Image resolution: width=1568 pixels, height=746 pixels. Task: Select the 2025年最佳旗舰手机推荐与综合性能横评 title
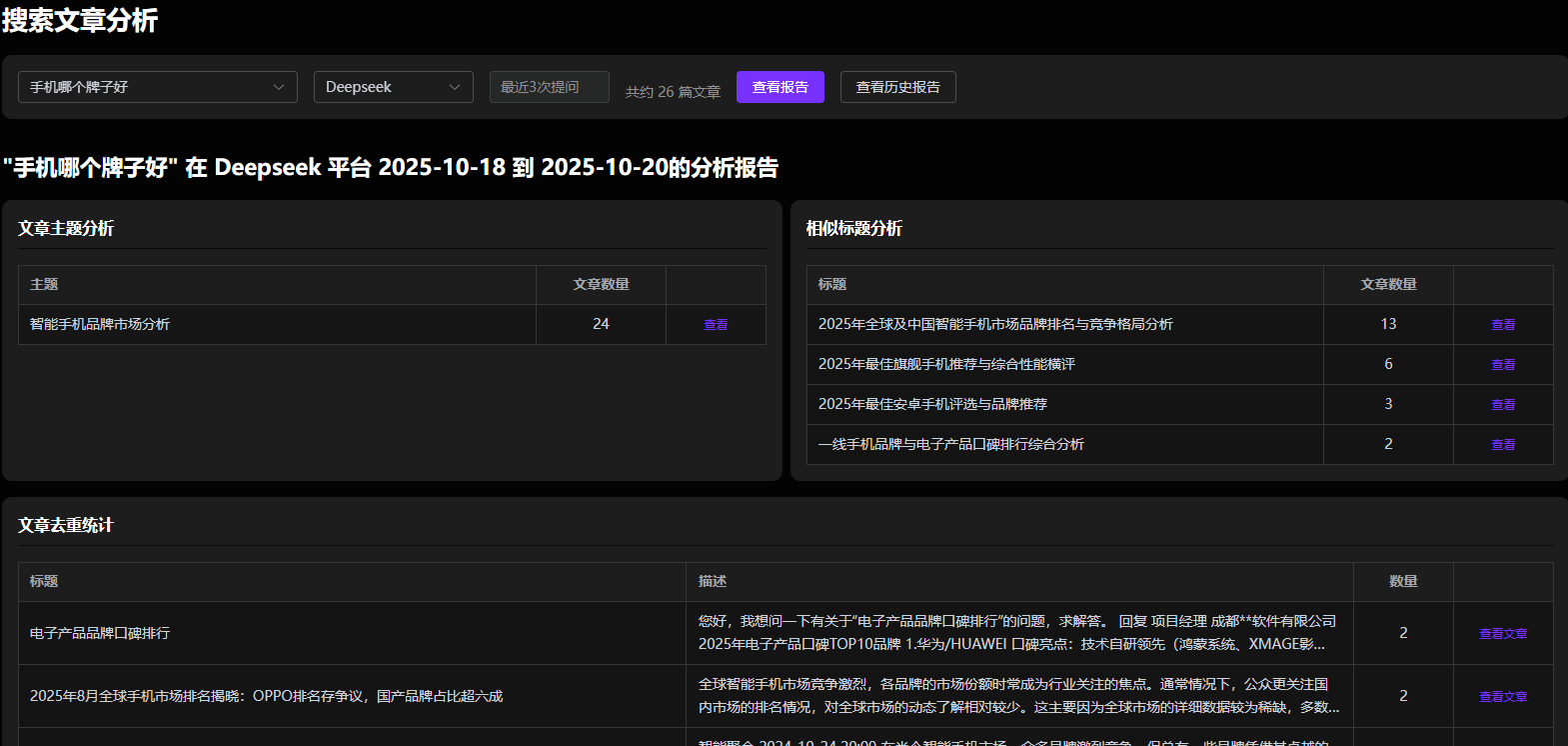point(946,364)
